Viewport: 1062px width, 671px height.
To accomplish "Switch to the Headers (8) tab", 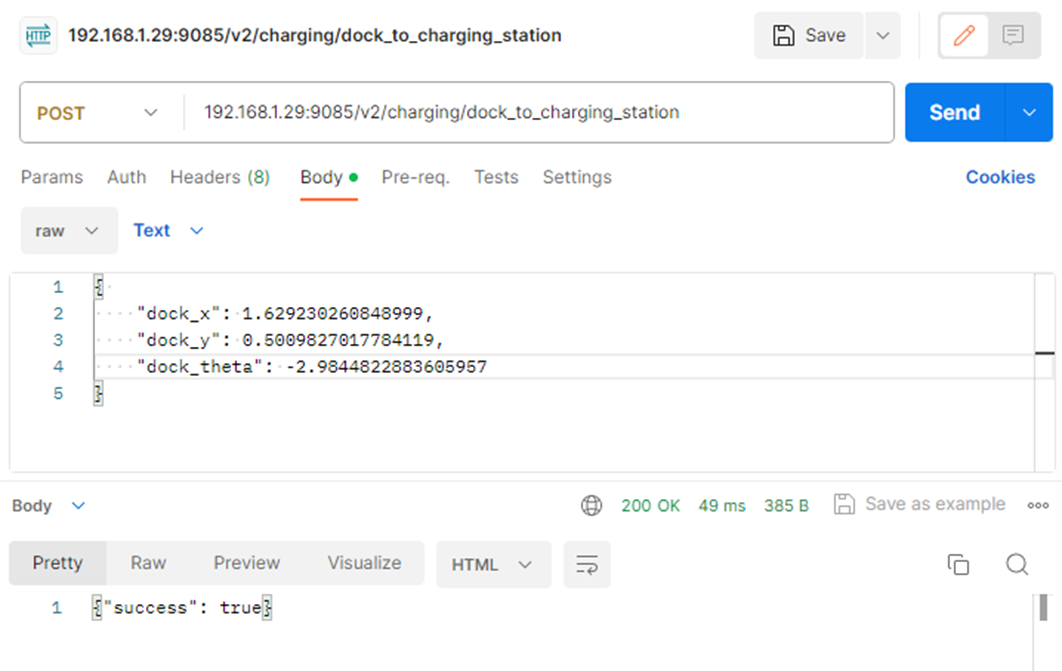I will pyautogui.click(x=220, y=177).
